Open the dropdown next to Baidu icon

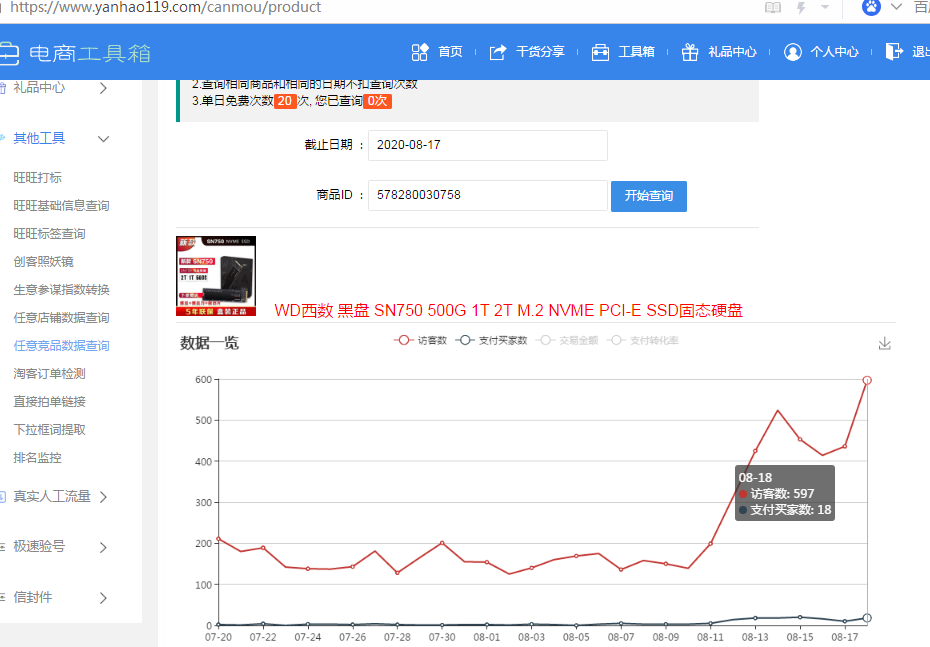896,7
